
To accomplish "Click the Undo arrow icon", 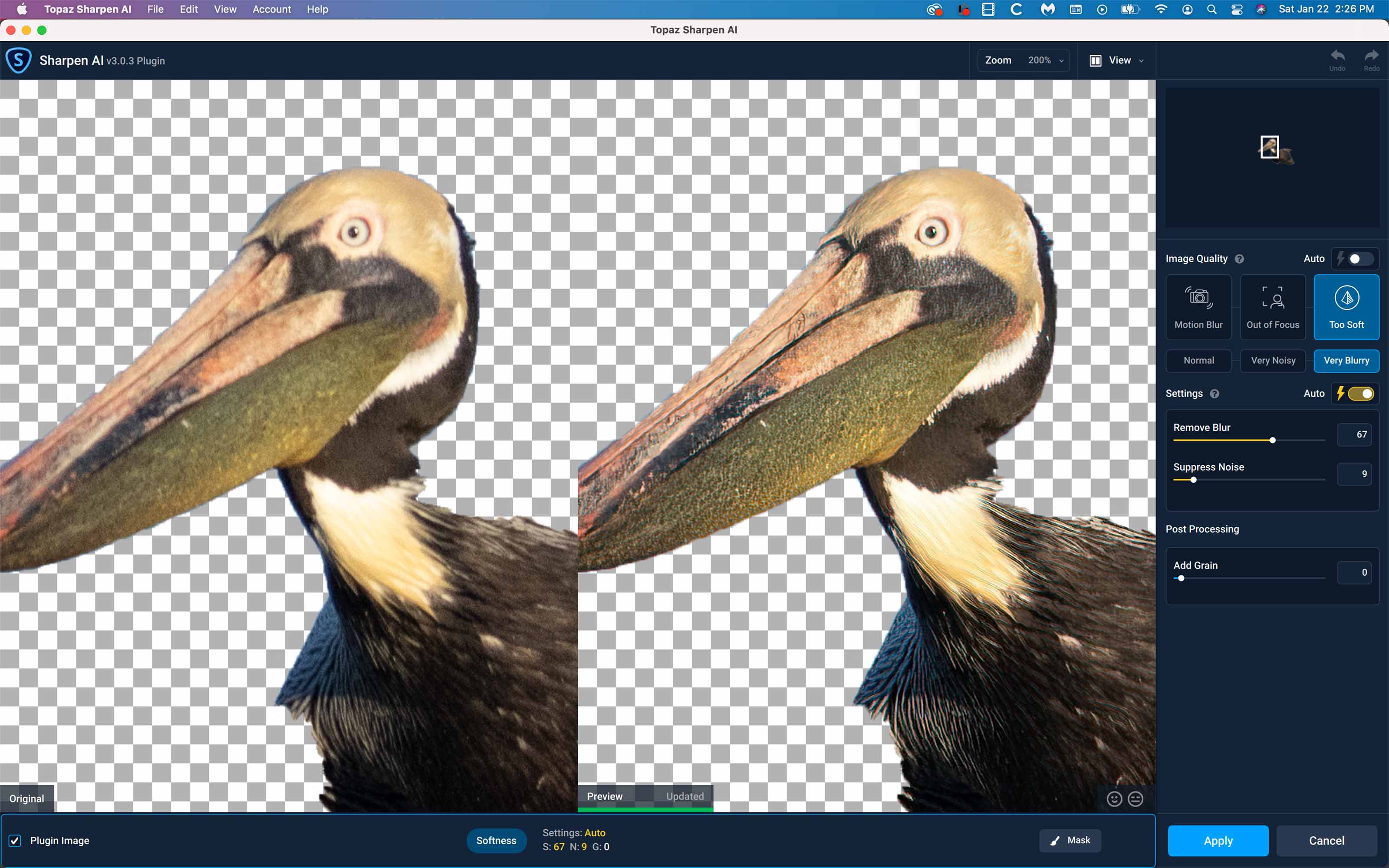I will 1337,56.
